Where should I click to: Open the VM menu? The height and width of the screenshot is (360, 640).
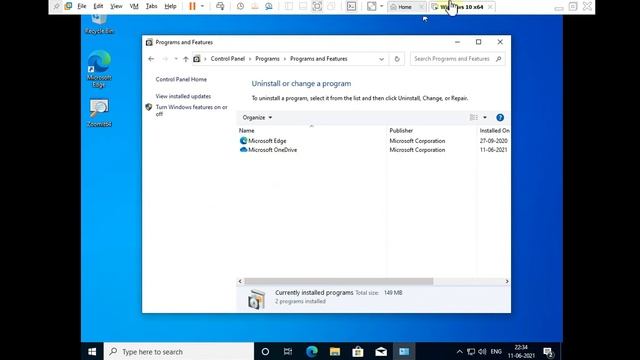[134, 6]
